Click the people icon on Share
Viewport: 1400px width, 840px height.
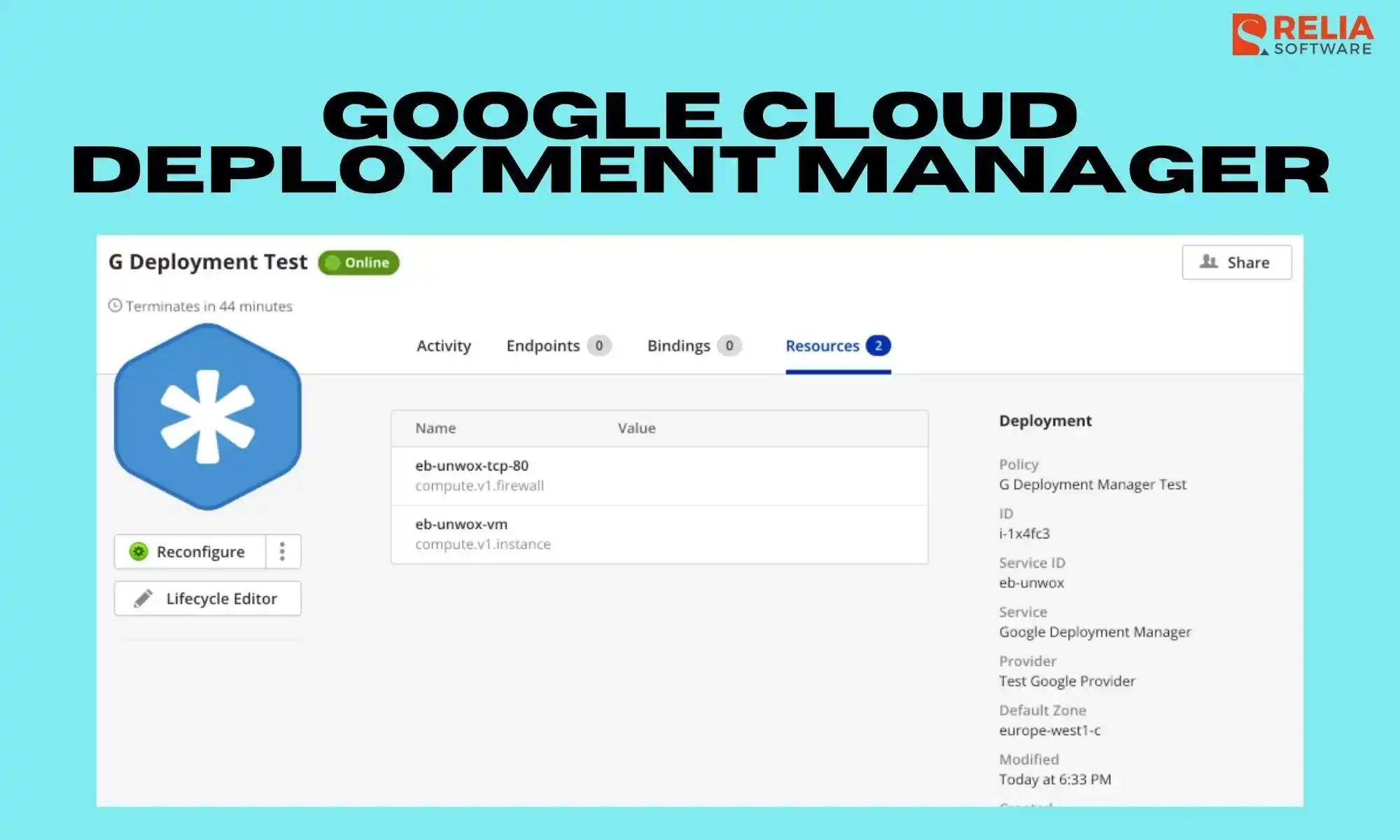(1209, 262)
